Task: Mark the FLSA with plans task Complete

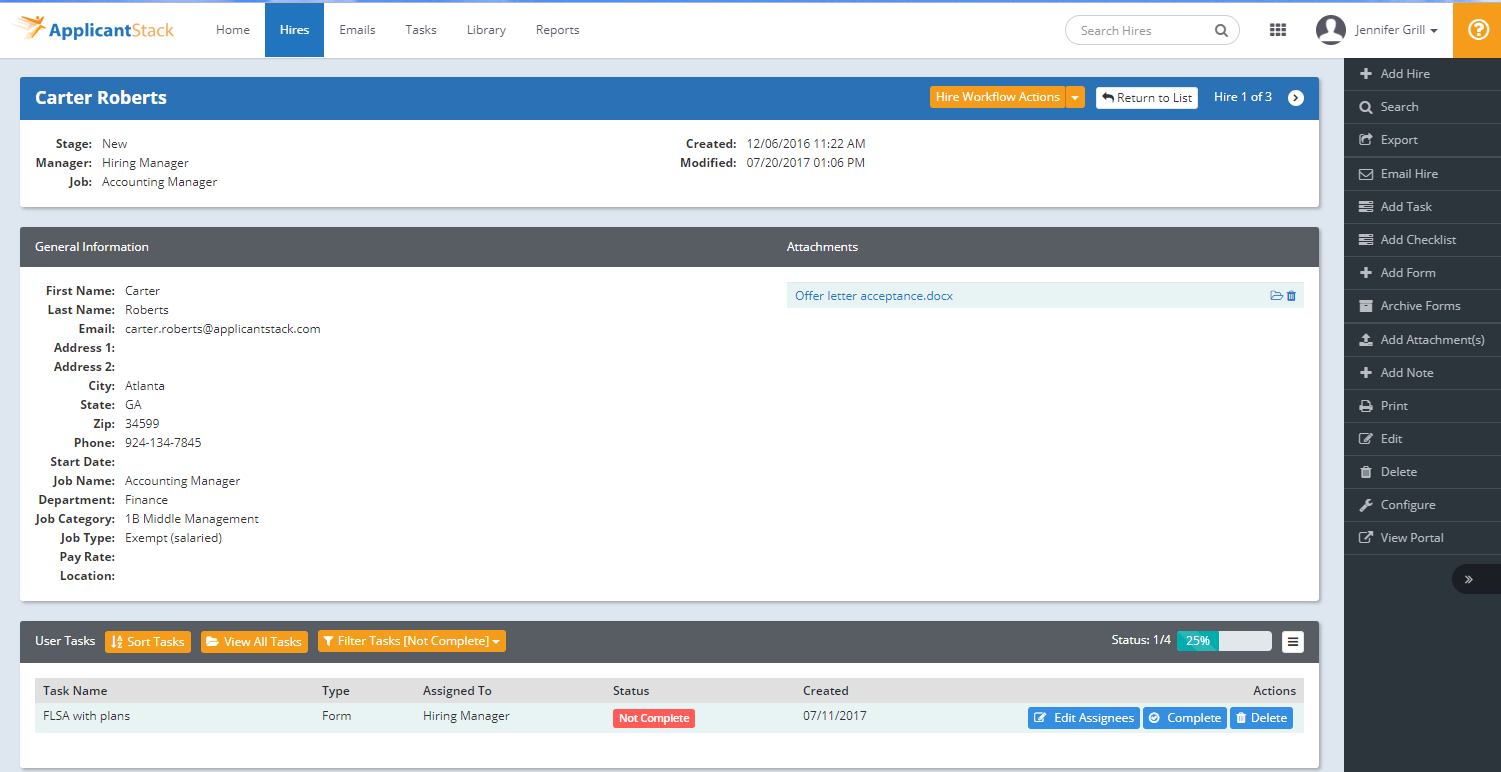Action: [x=1184, y=717]
